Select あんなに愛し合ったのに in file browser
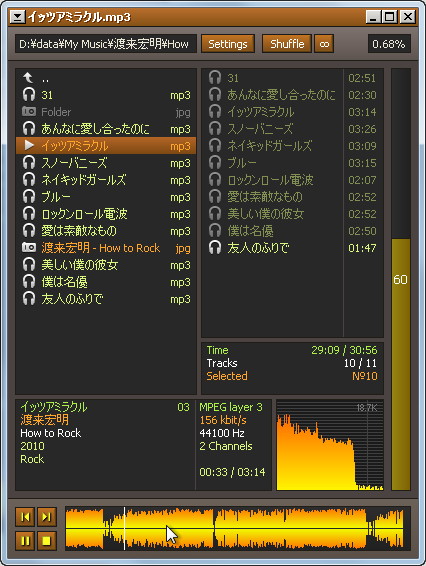 point(106,129)
